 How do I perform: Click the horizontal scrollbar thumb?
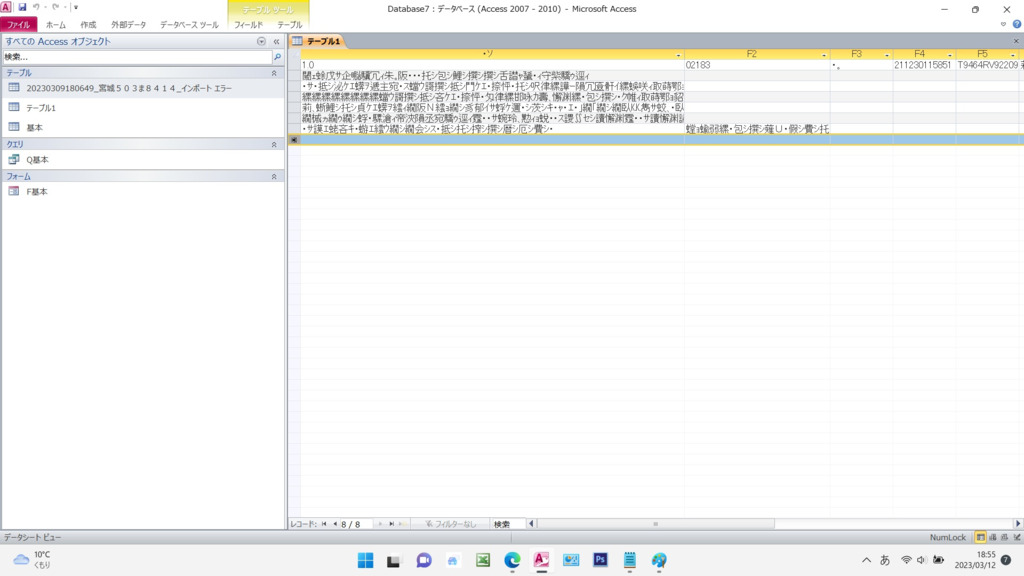tap(656, 524)
